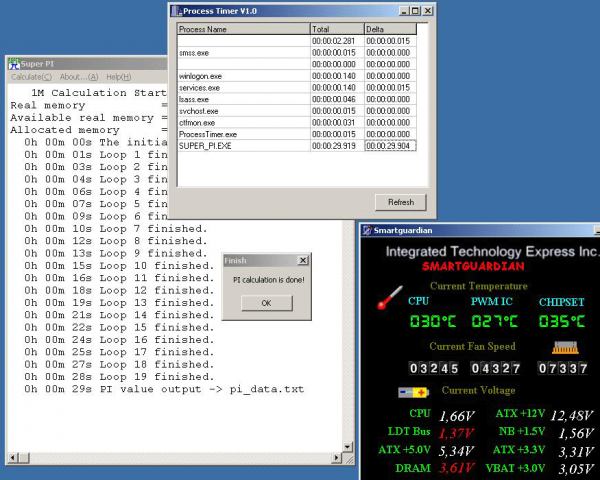Click the fan speed counter 07337
Image resolution: width=600 pixels, height=480 pixels.
[x=562, y=368]
